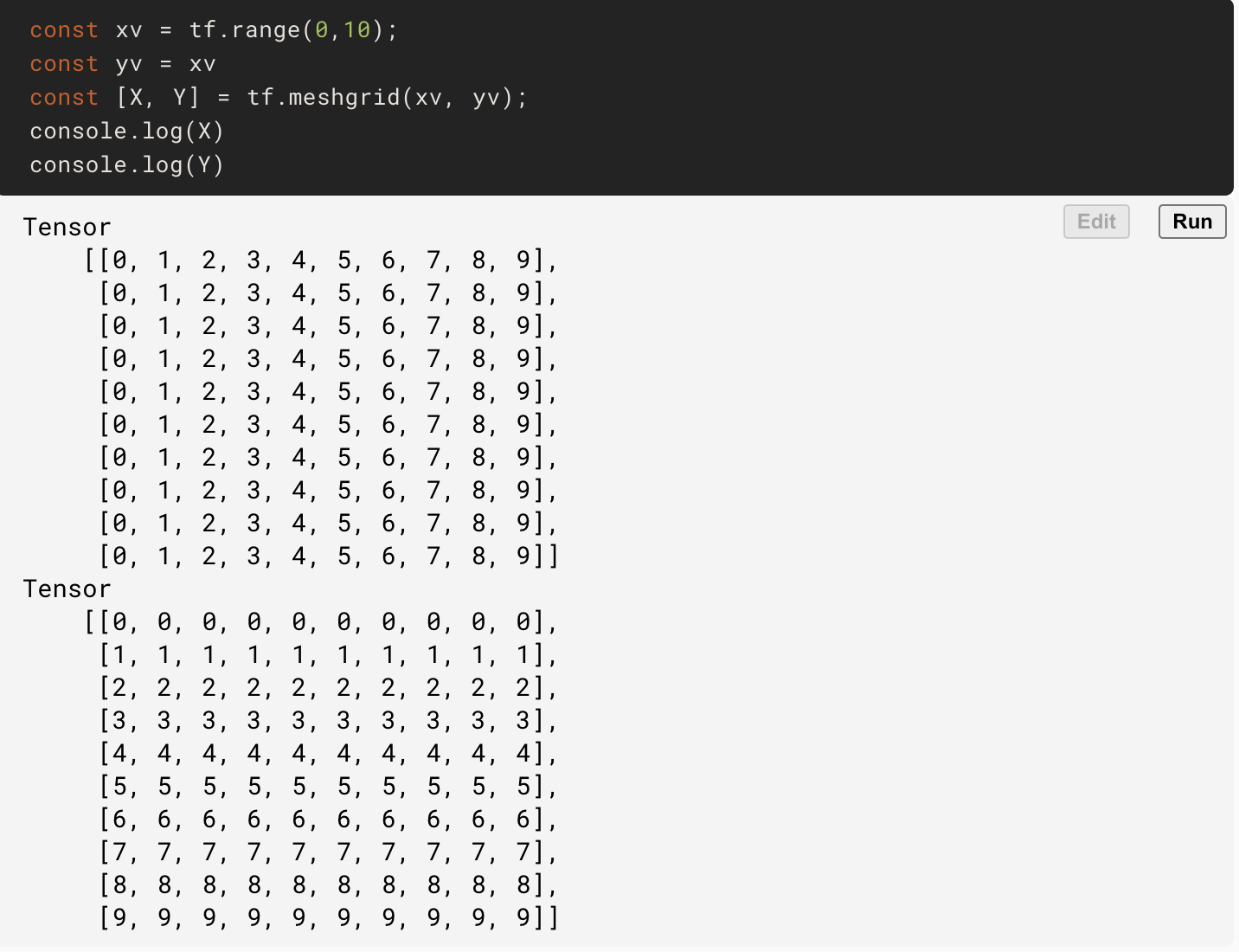Click the first const keyword in code
Viewport: 1239px width, 952px height.
click(x=62, y=29)
